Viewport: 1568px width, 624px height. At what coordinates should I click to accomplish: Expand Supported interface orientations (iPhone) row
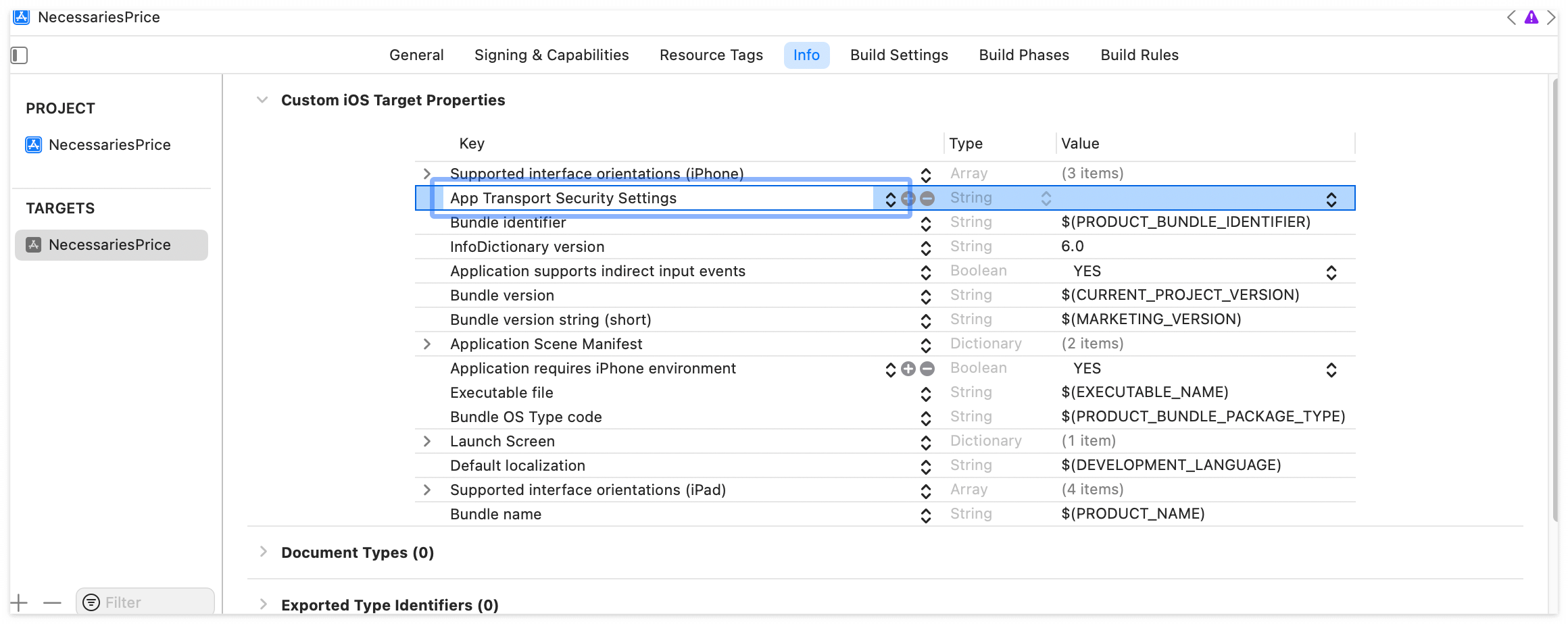pos(426,174)
